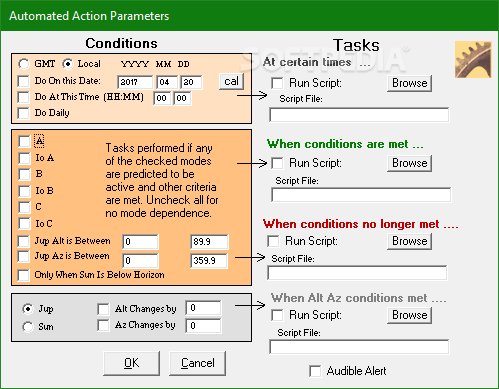Enable Jup Az is Between checkbox
This screenshot has width=499, height=389.
(23, 256)
